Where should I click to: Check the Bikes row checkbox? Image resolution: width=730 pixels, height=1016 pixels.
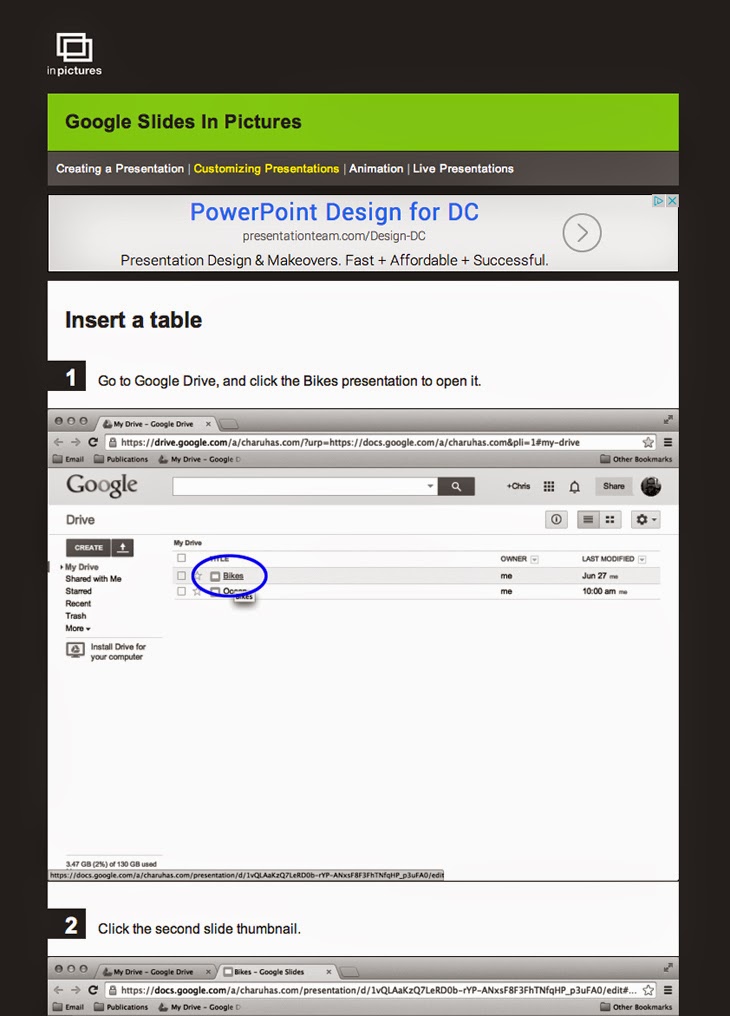tap(181, 575)
